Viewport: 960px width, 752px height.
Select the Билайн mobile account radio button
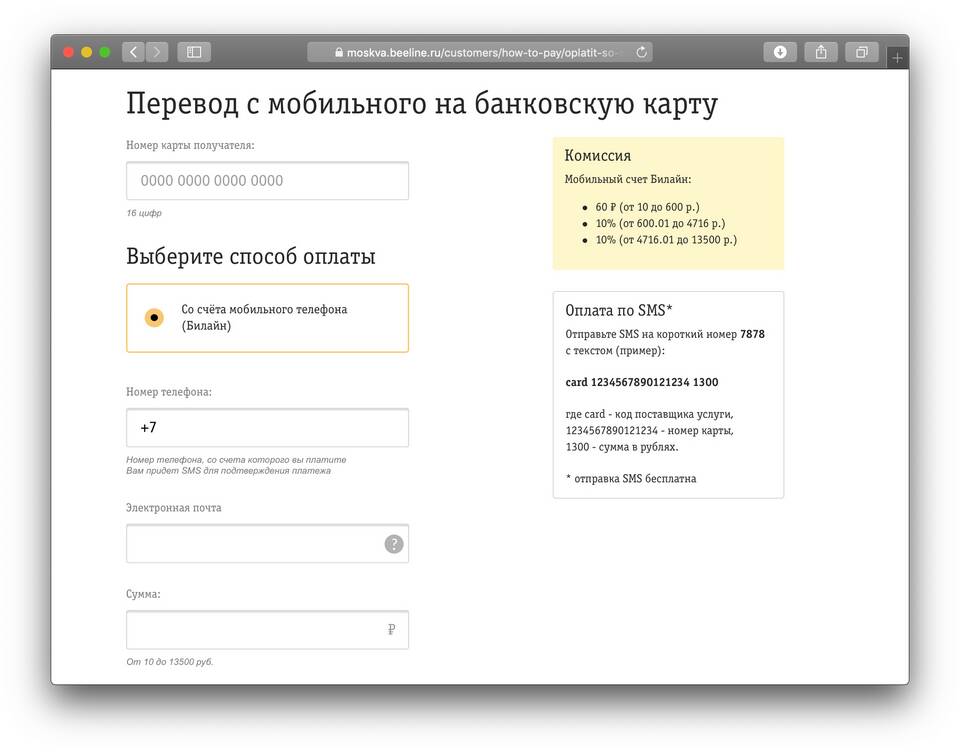[x=154, y=318]
